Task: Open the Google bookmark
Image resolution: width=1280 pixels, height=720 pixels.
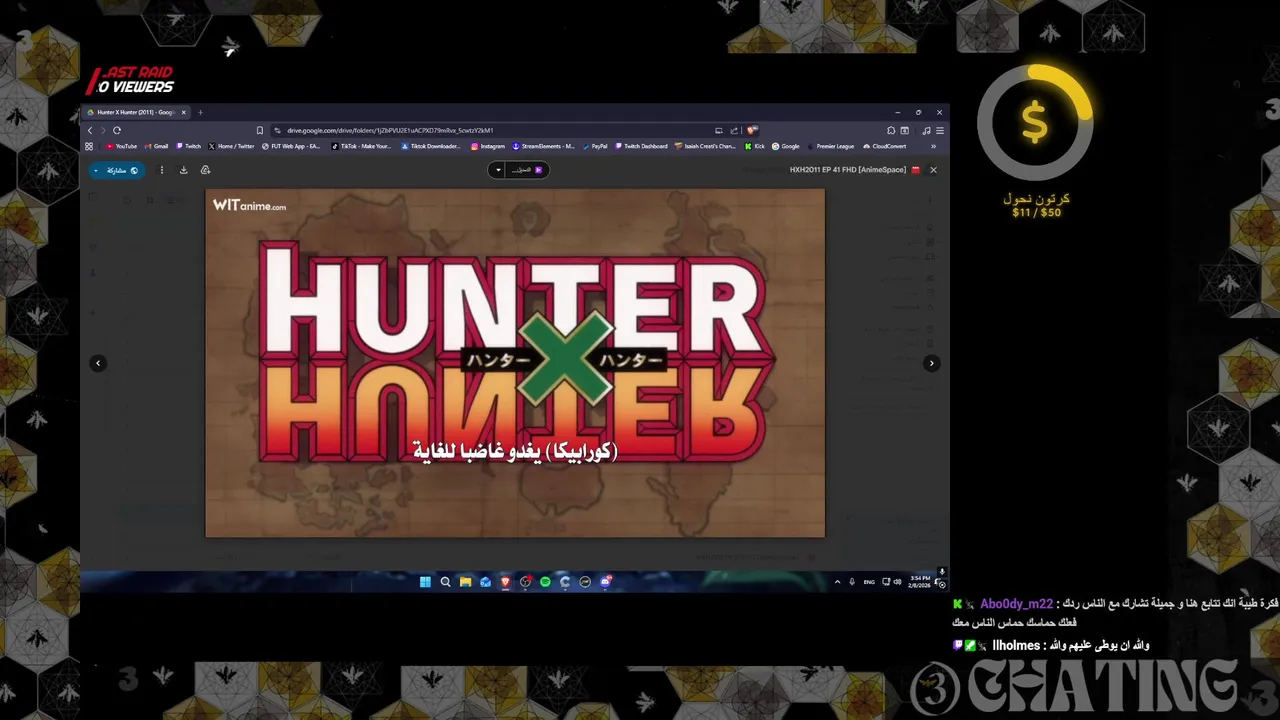Action: (x=785, y=146)
